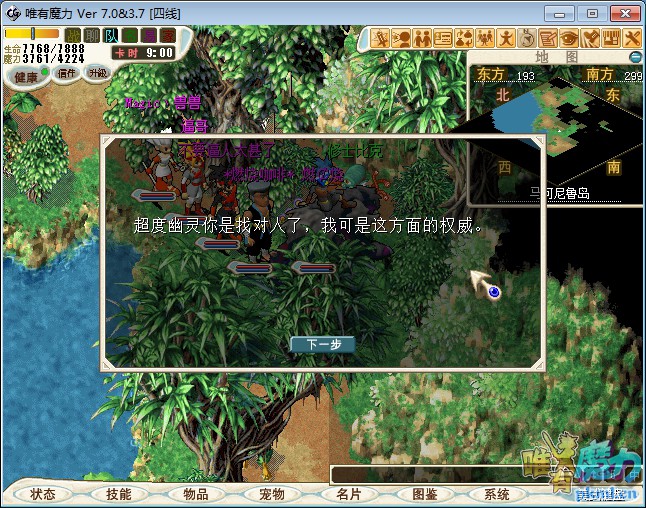646x508 pixels.
Task: Click the character pose action icon
Action: [x=506, y=39]
